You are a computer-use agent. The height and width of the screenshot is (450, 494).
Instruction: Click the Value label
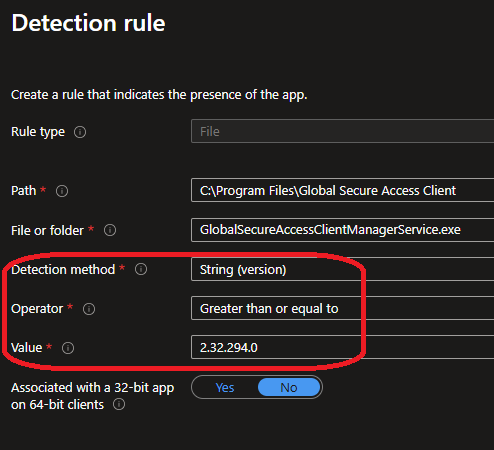[27, 348]
